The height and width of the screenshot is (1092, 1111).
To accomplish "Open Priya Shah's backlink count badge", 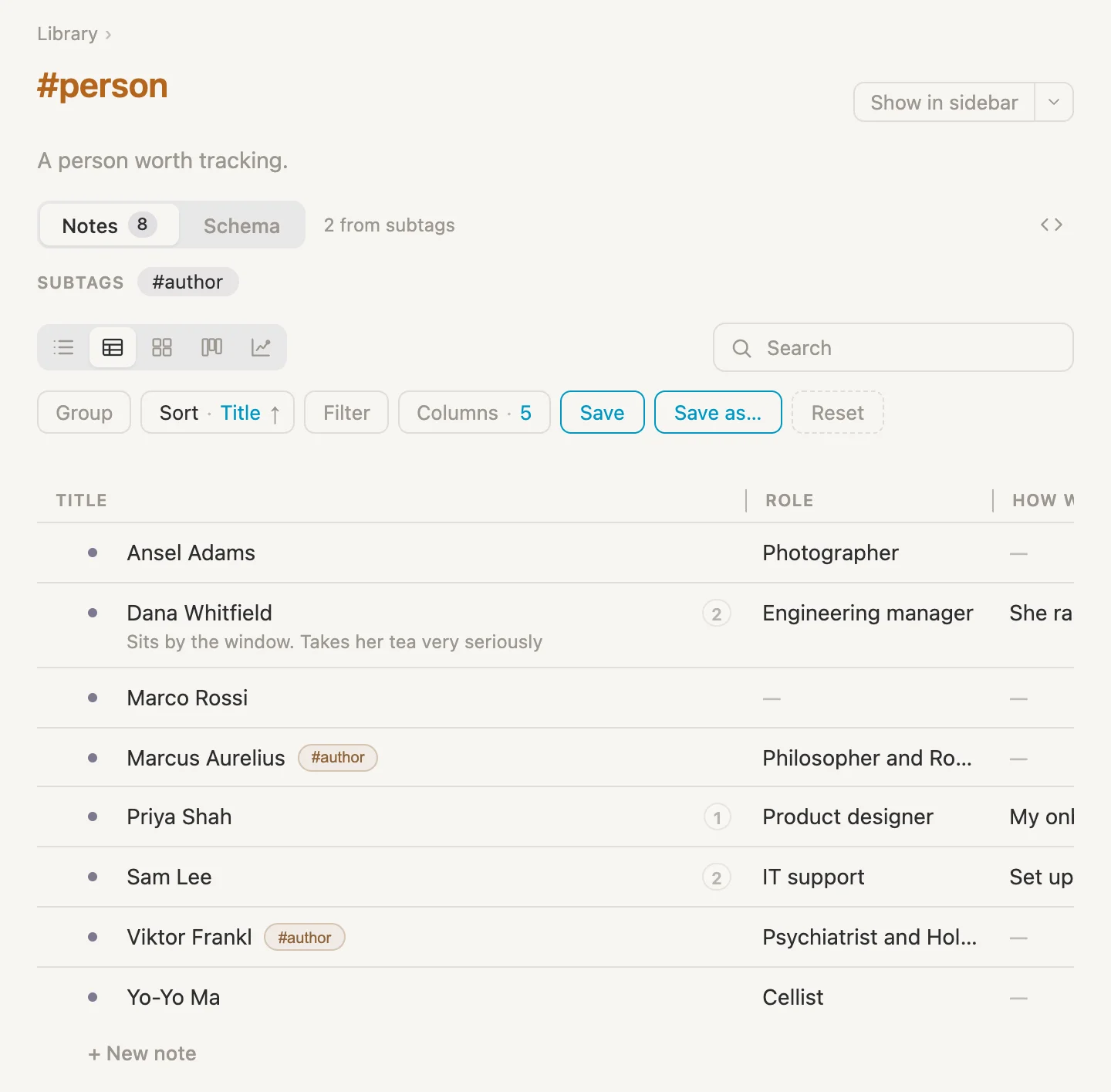I will click(717, 817).
